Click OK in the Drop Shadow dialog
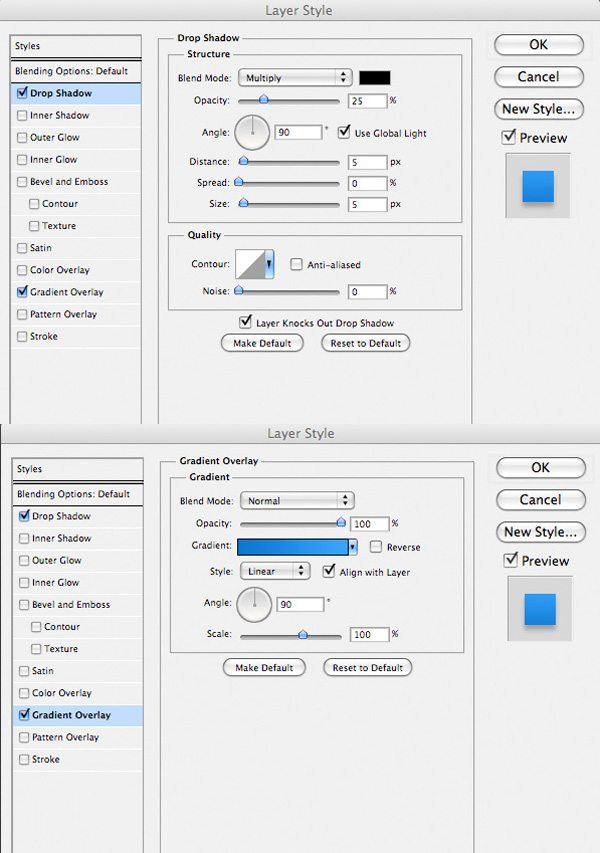 (539, 45)
